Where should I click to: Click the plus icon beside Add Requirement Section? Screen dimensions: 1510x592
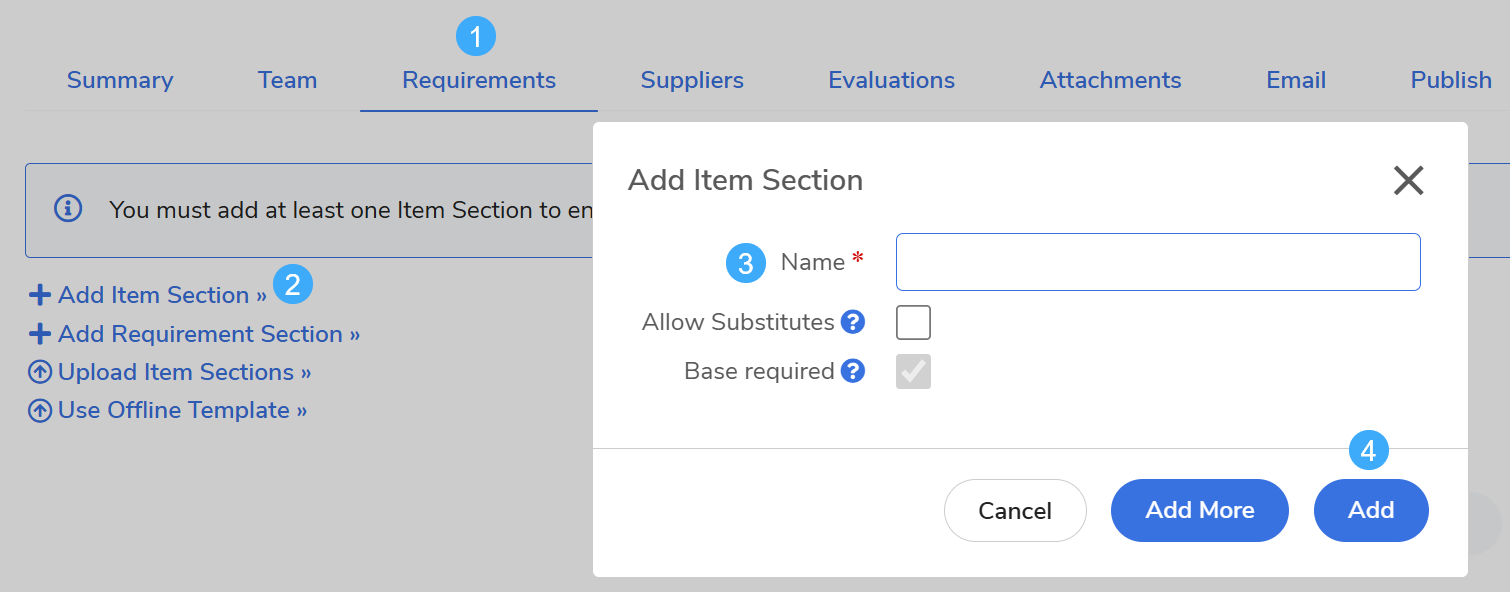click(x=40, y=334)
